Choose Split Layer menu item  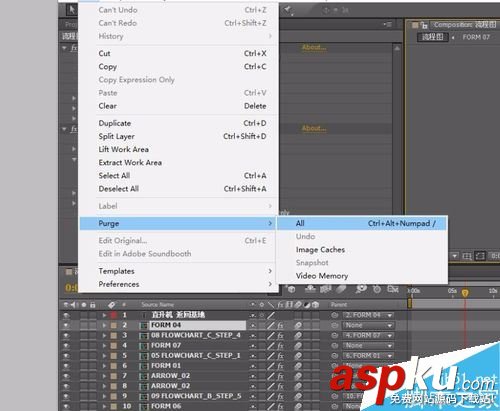tap(178, 136)
